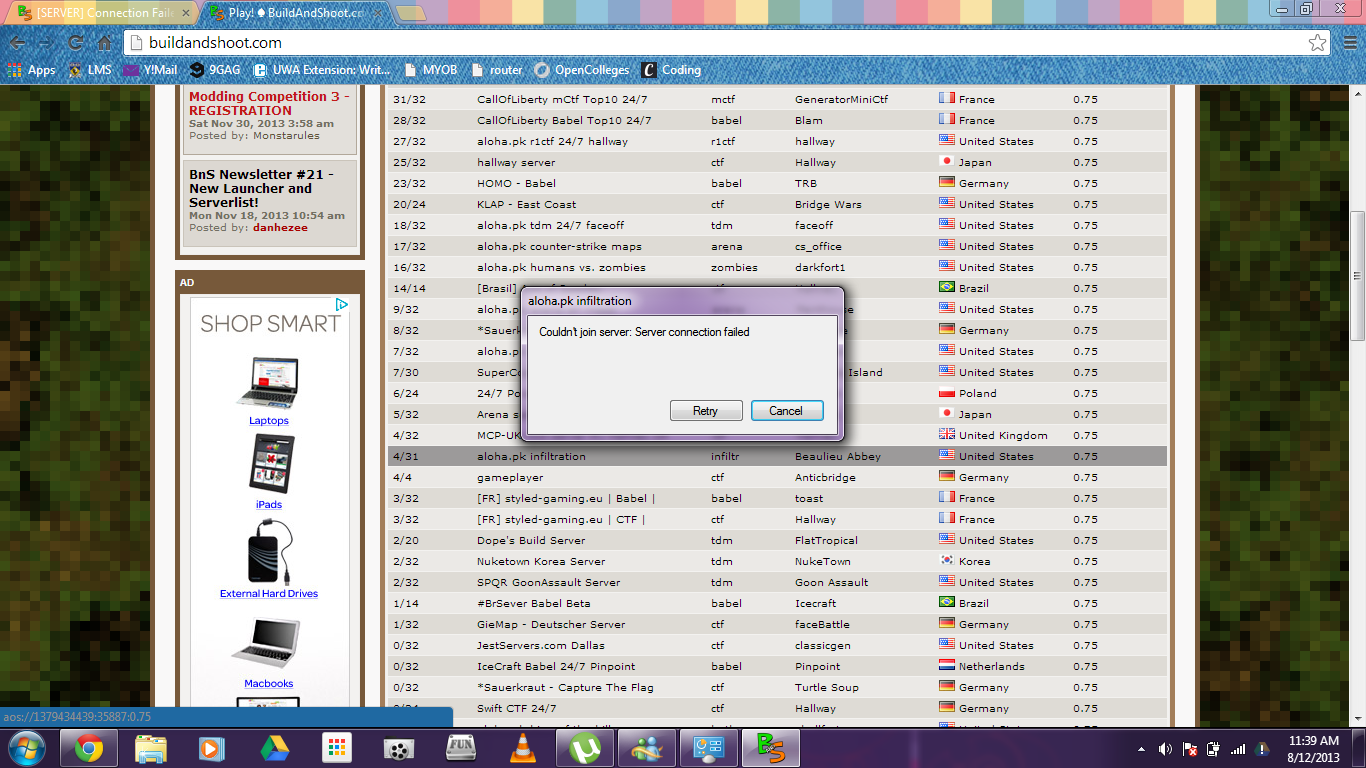The image size is (1366, 768).
Task: Click the Laptops ad link
Action: 269,421
